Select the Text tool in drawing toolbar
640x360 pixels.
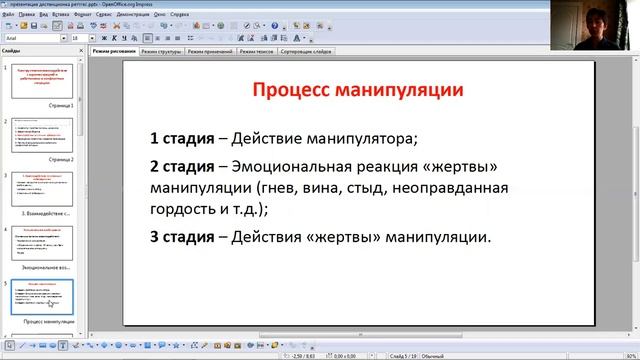[63, 345]
